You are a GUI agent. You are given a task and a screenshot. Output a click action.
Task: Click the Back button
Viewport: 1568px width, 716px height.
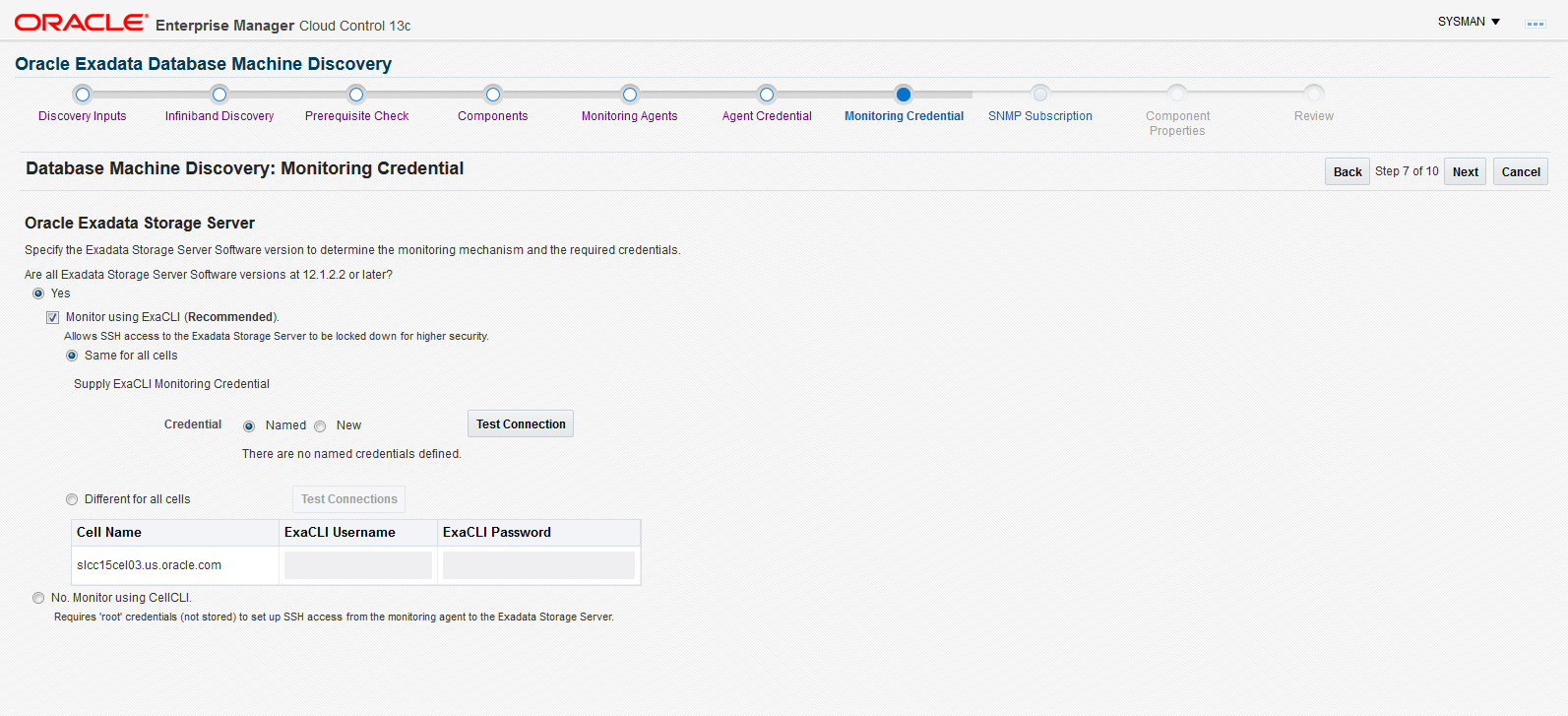(x=1348, y=171)
